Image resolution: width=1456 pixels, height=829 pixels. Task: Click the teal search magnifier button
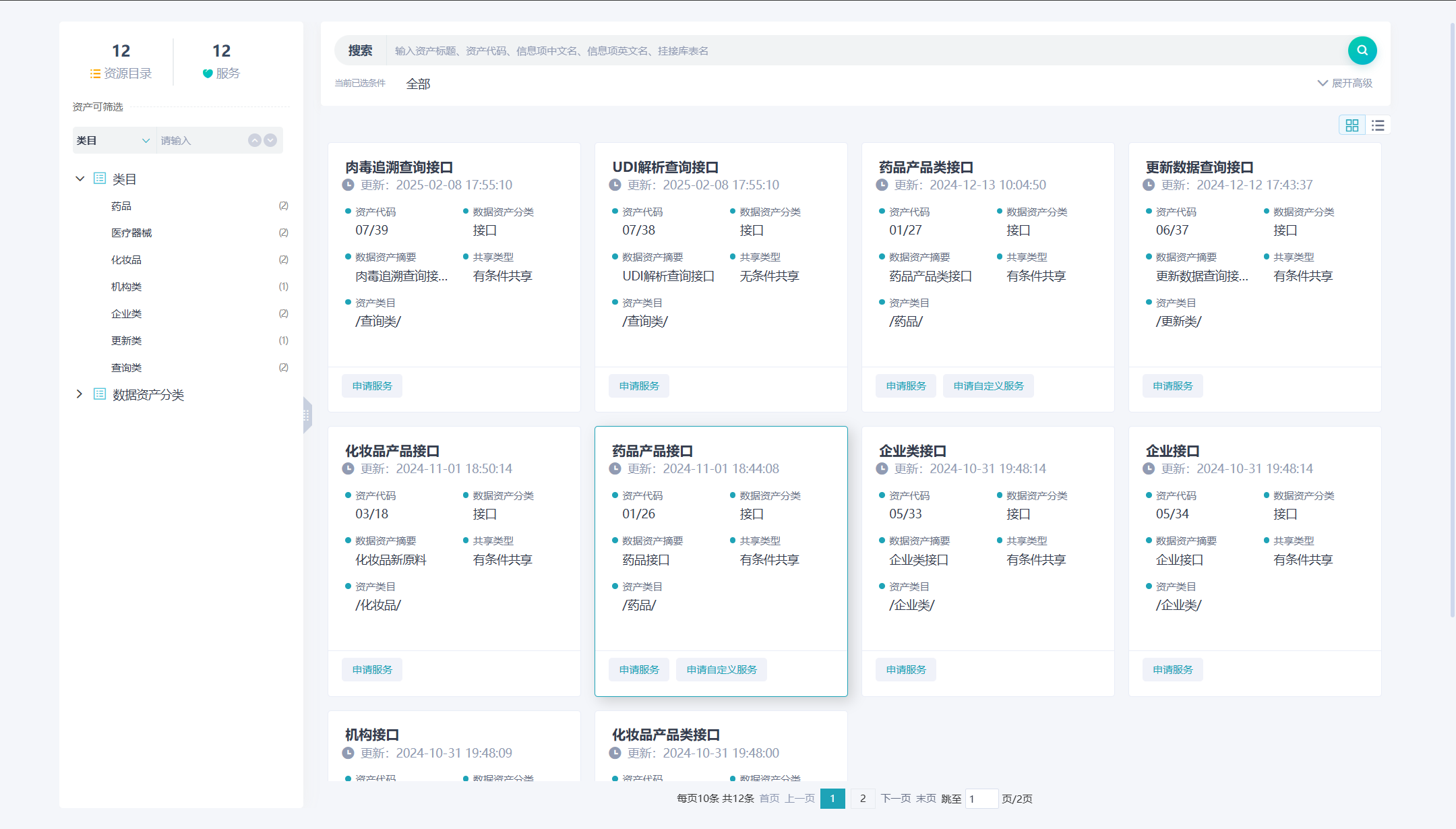[x=1362, y=51]
